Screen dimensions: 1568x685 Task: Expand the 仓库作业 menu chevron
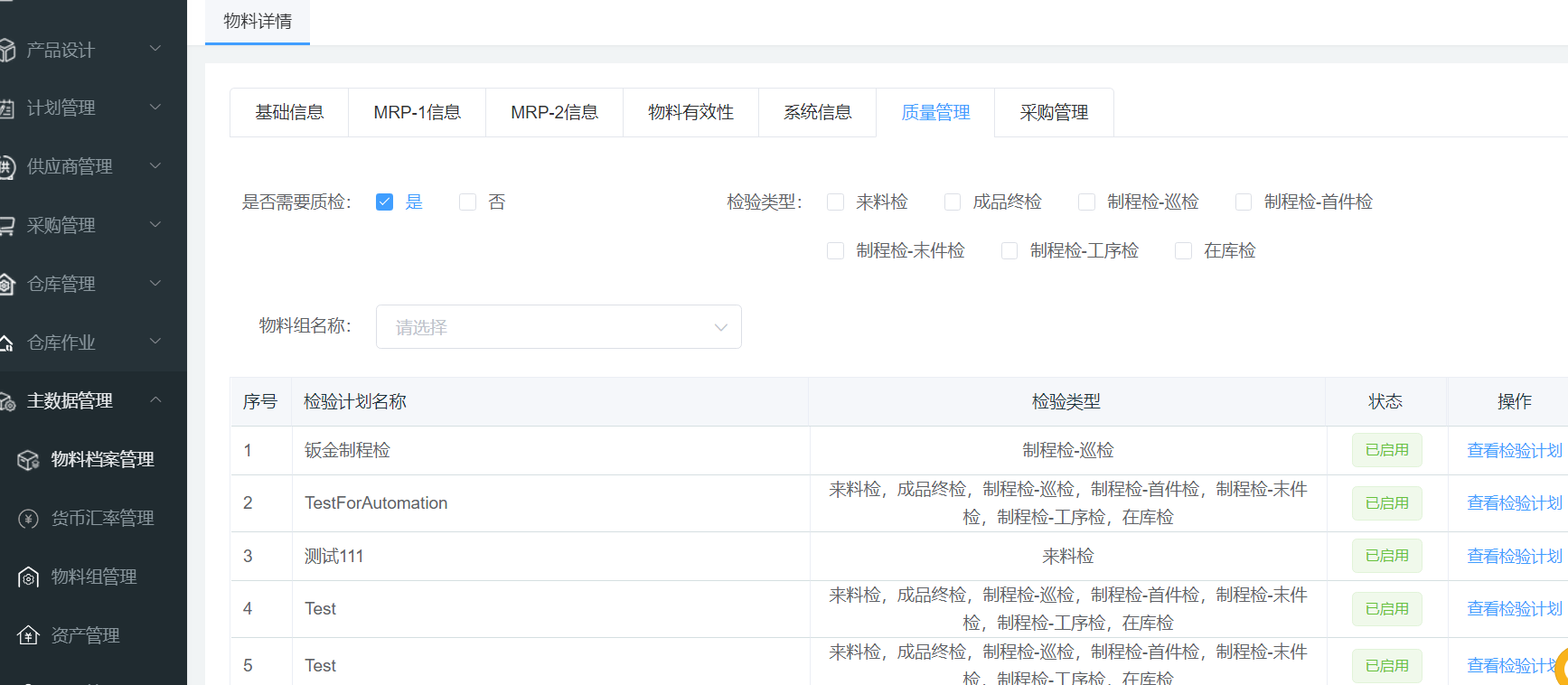155,342
